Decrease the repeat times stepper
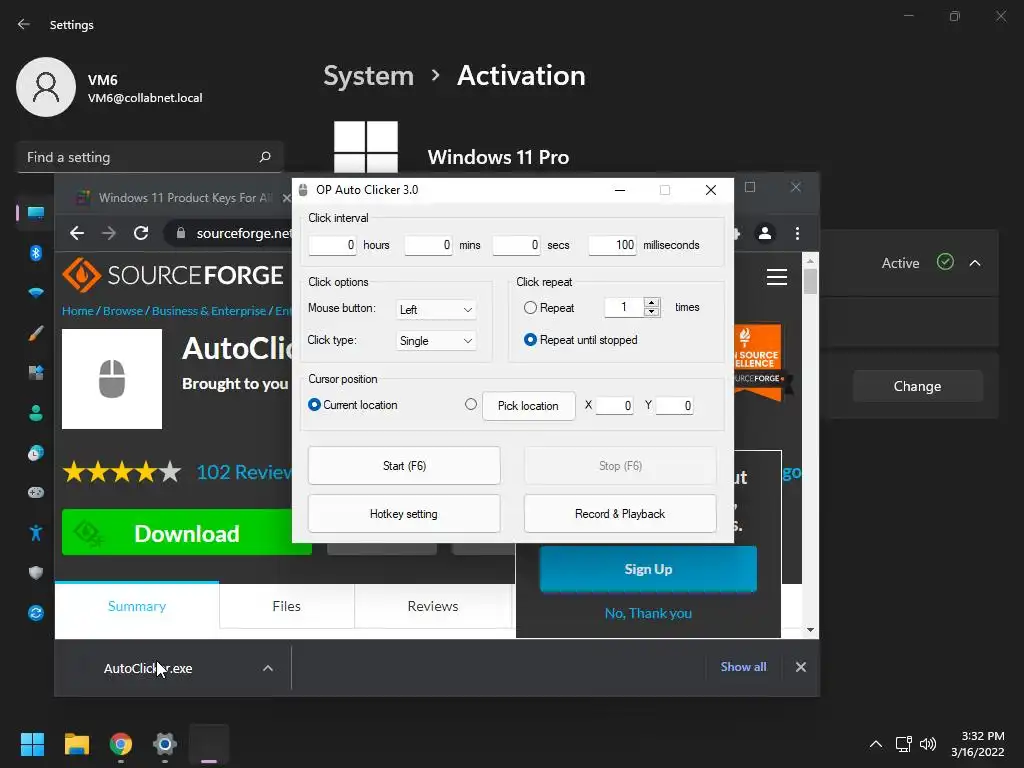 [651, 312]
